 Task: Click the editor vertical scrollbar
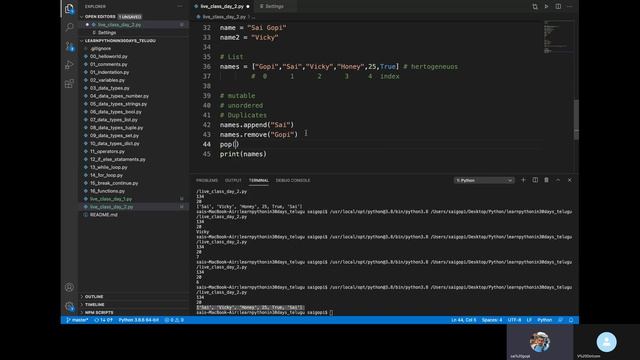point(576,120)
